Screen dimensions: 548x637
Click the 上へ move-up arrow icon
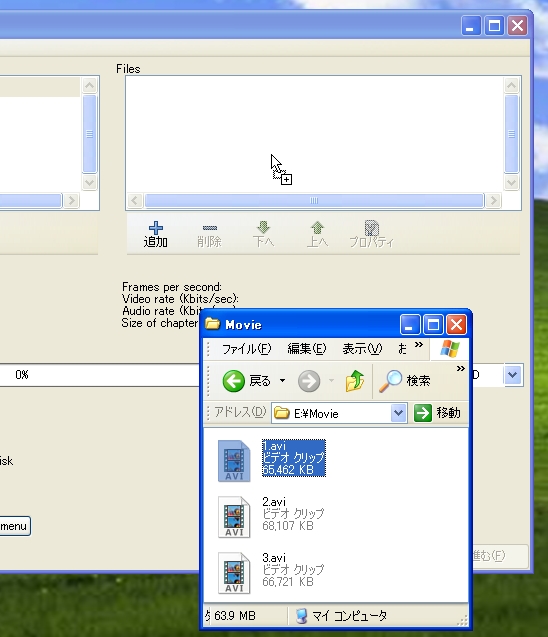pyautogui.click(x=317, y=228)
